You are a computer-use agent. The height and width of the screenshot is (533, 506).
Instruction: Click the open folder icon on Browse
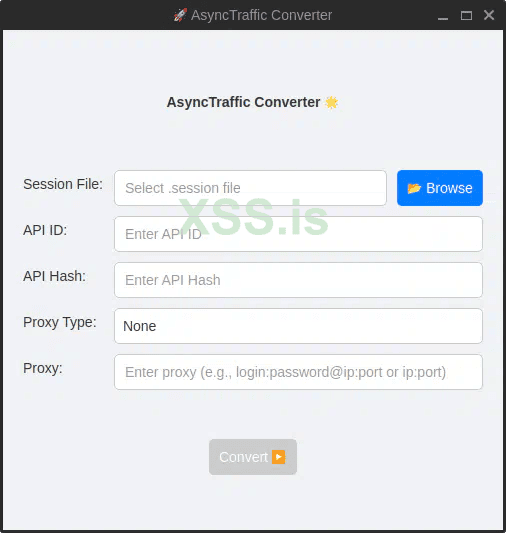(x=414, y=188)
